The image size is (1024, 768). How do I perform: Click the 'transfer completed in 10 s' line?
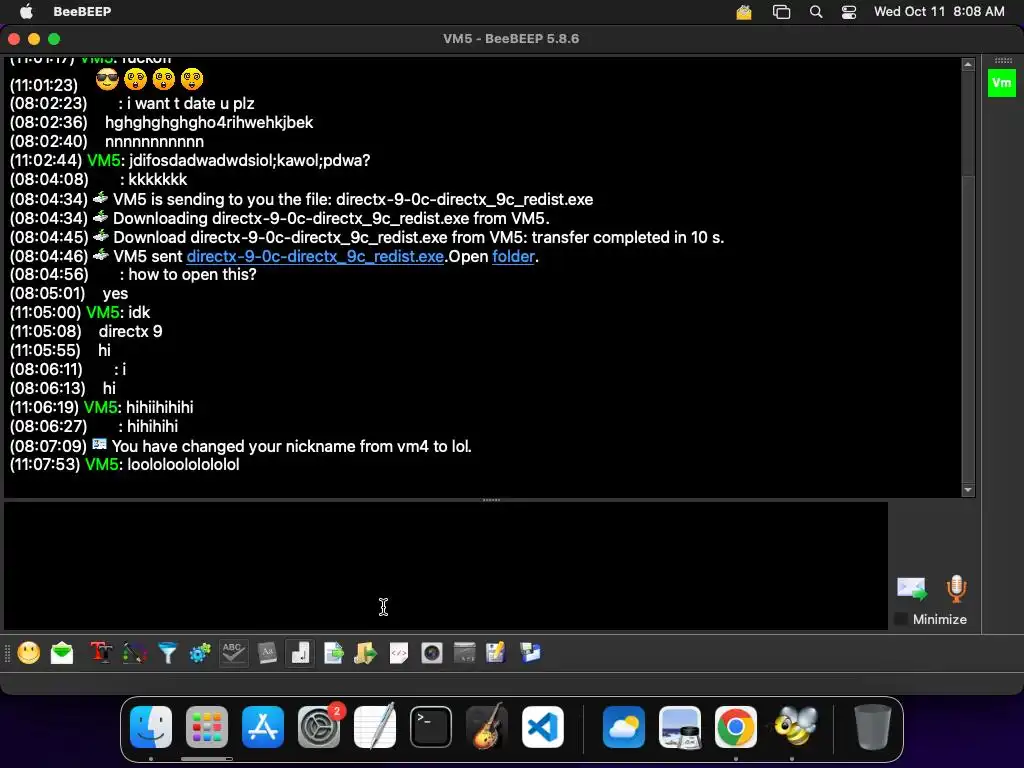tap(418, 237)
